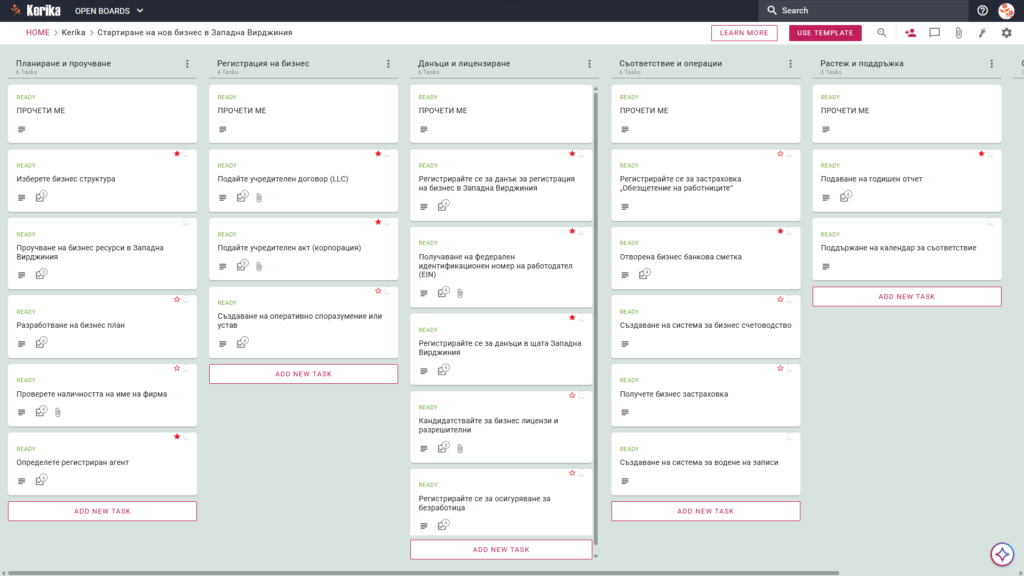Click the board horizontal scrollbar
The width and height of the screenshot is (1024, 576).
click(x=423, y=573)
